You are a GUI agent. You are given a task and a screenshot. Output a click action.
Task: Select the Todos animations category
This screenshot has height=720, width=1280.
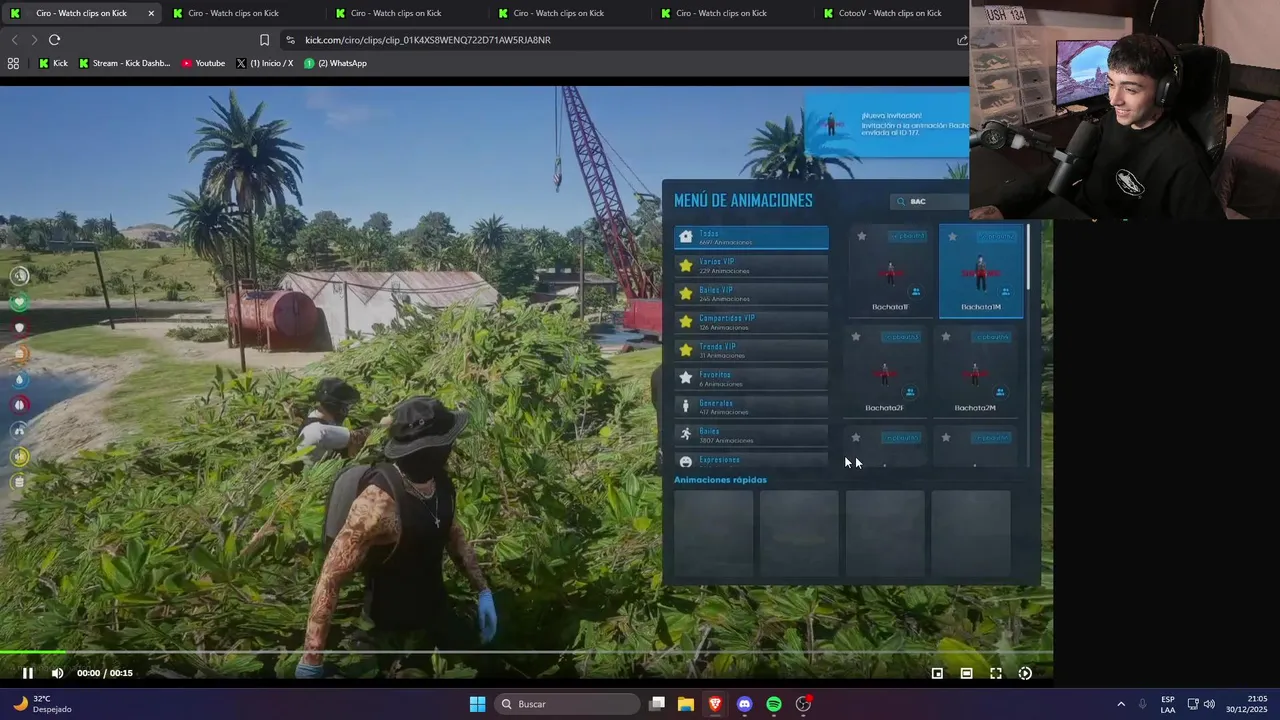point(751,237)
